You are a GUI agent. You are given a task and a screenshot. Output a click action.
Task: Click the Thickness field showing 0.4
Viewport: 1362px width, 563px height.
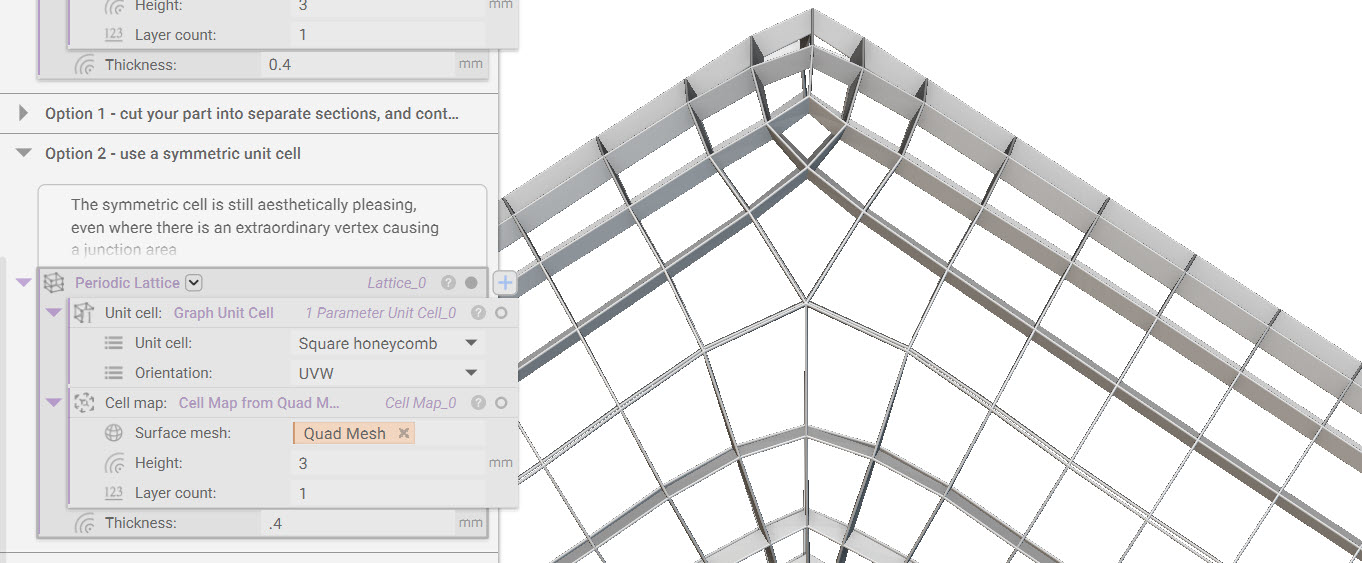point(358,65)
